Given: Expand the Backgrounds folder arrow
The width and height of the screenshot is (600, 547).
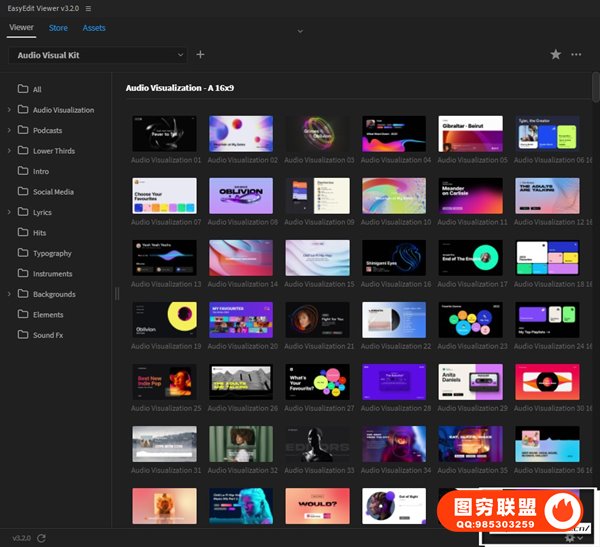Looking at the screenshot, I should tap(10, 294).
